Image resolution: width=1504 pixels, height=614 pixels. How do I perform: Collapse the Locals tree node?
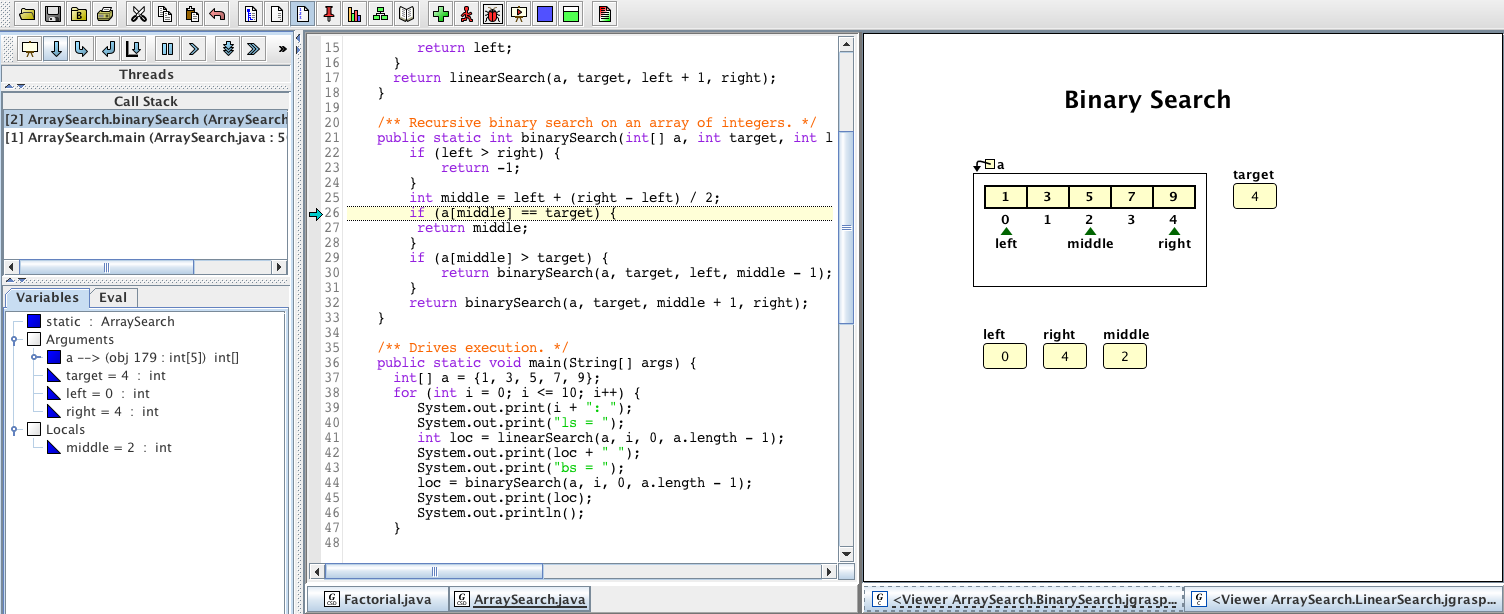tap(14, 430)
